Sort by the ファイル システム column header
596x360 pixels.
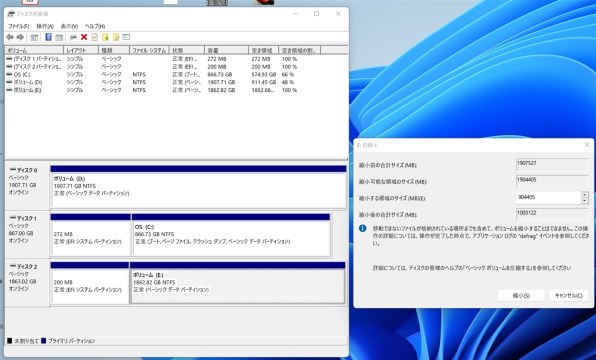click(x=149, y=50)
